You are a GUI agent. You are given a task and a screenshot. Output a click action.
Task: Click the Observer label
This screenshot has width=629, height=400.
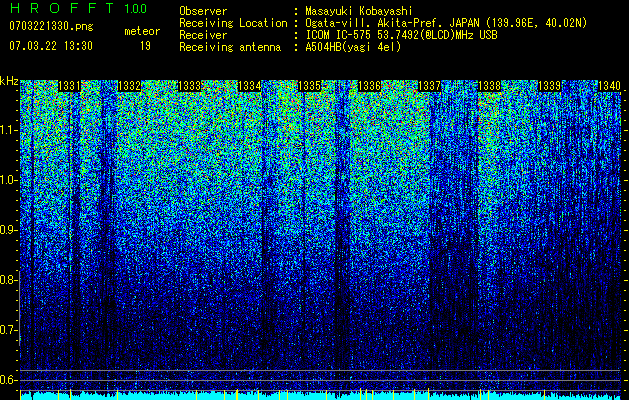coord(203,11)
